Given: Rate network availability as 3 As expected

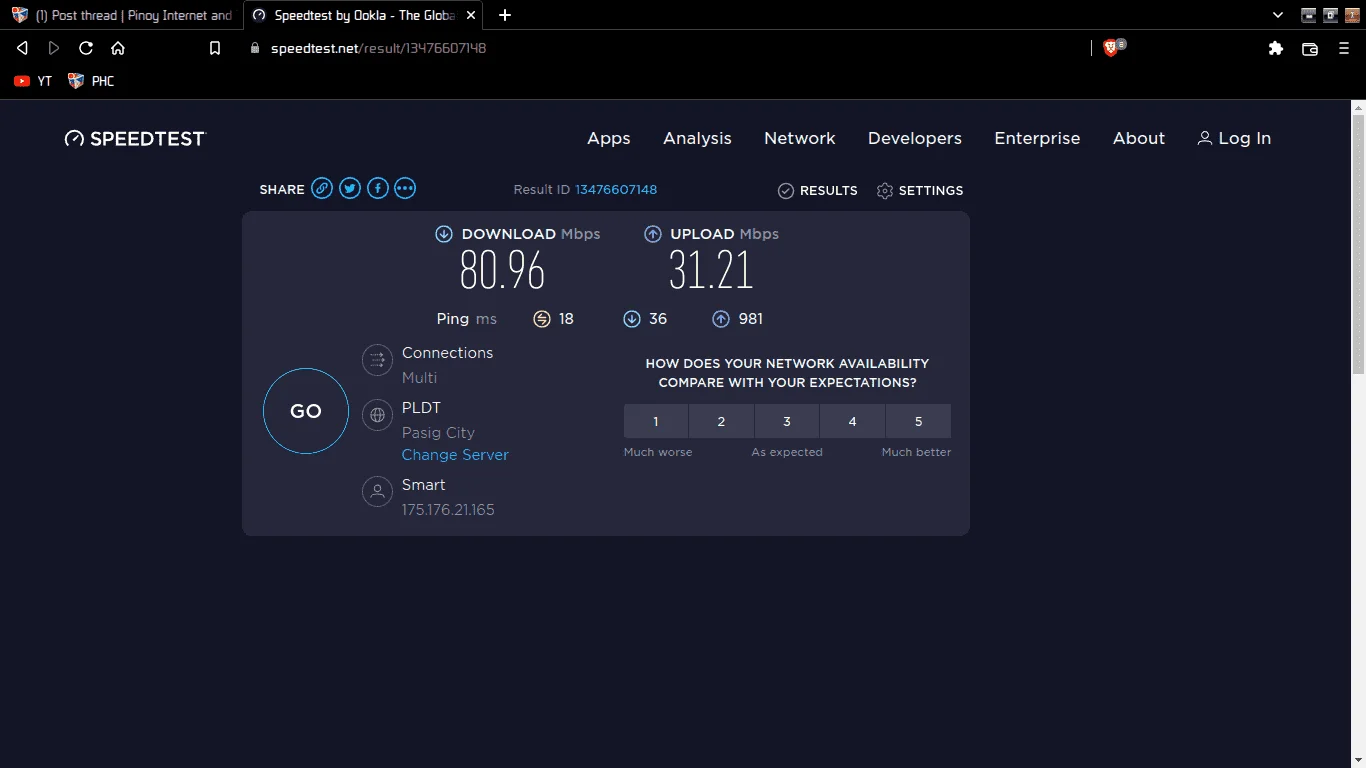Looking at the screenshot, I should tap(787, 421).
